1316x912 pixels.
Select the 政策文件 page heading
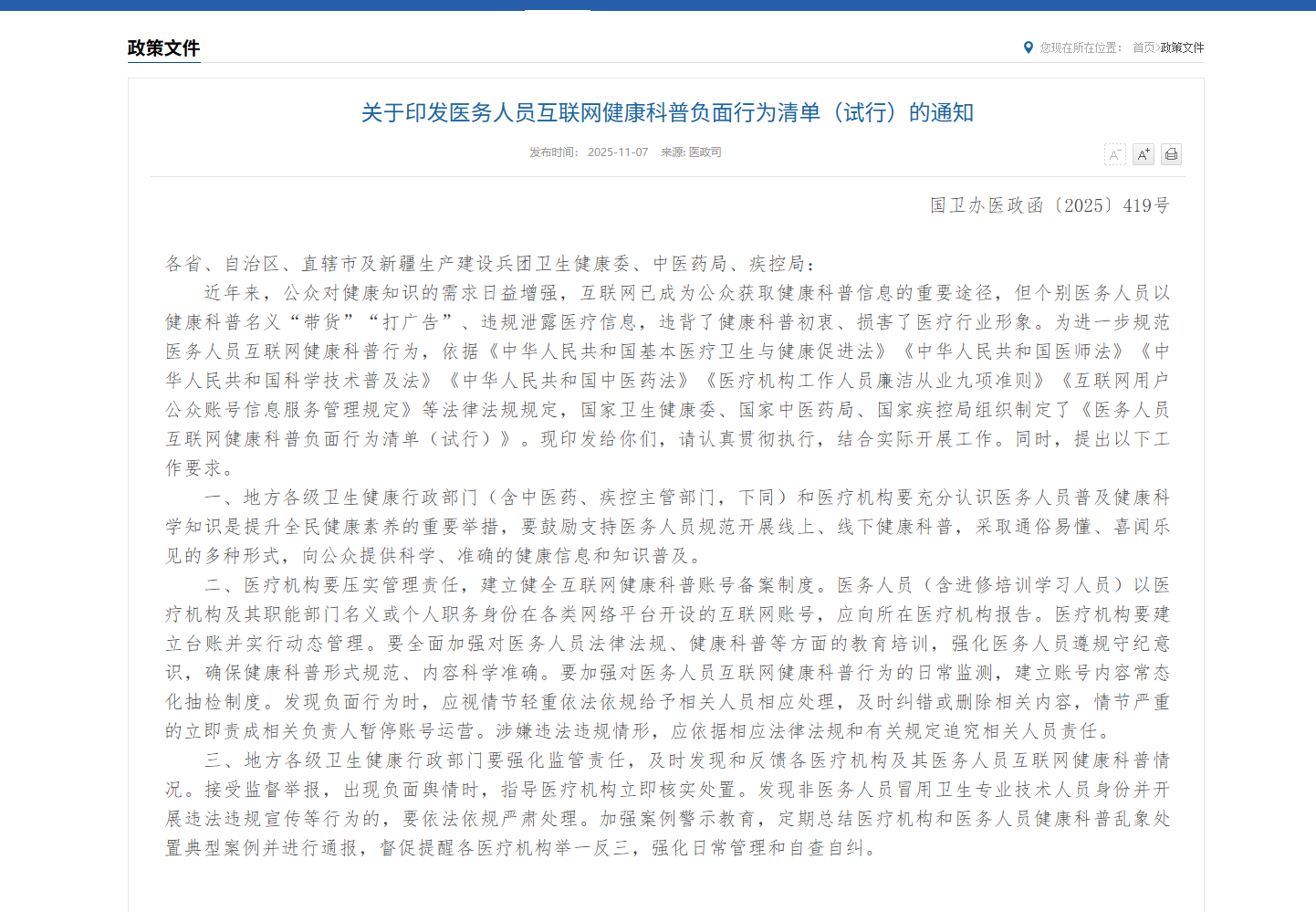163,49
